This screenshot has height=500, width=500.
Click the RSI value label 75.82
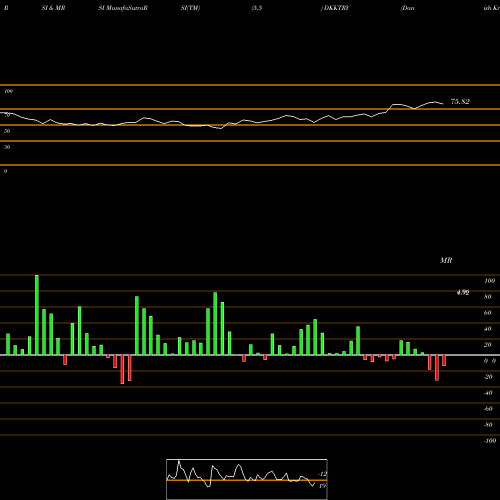point(460,102)
